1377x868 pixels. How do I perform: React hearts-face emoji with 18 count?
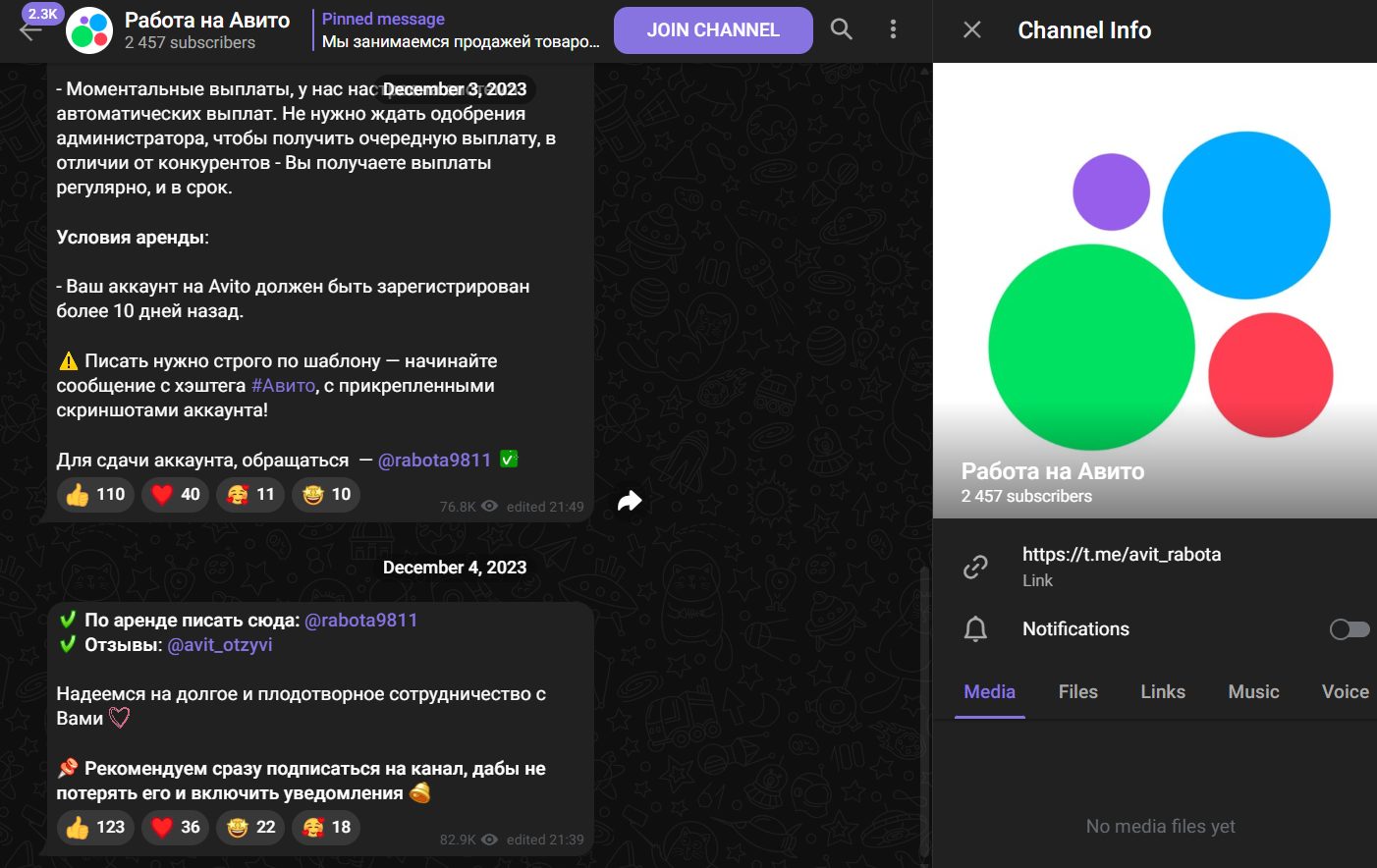326,827
